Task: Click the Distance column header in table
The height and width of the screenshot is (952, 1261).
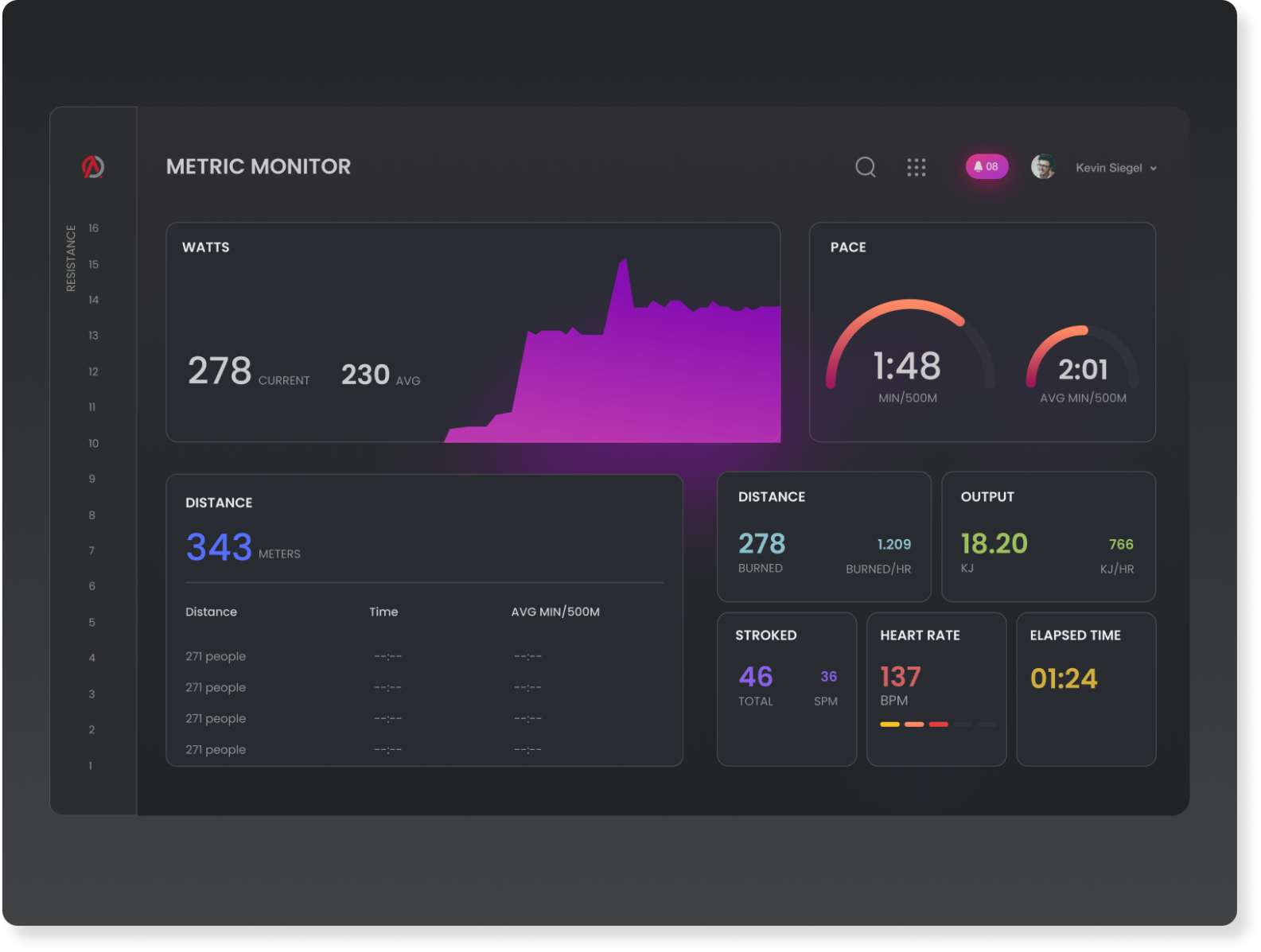Action: pyautogui.click(x=211, y=612)
